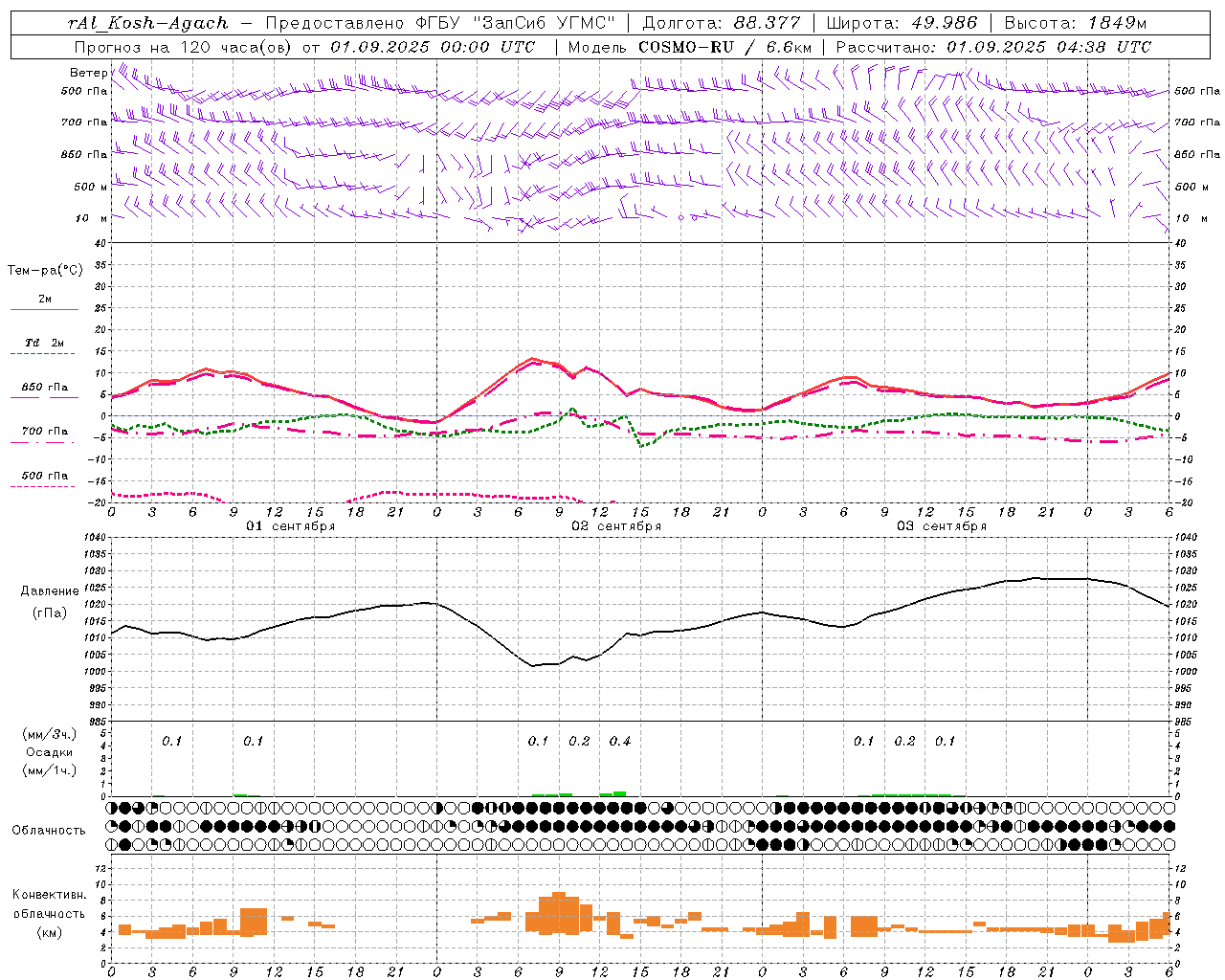Image resolution: width=1225 pixels, height=980 pixels.
Task: Click the Ветер panel label
Action: pos(88,73)
